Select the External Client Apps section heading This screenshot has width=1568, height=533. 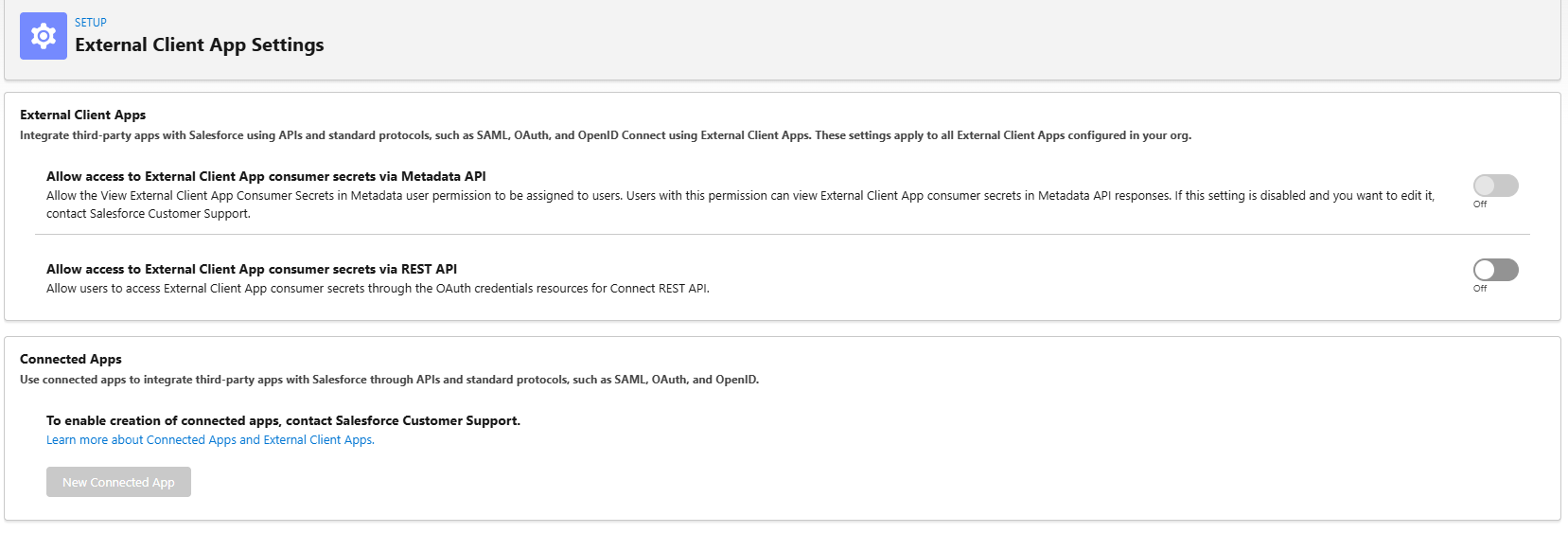83,115
